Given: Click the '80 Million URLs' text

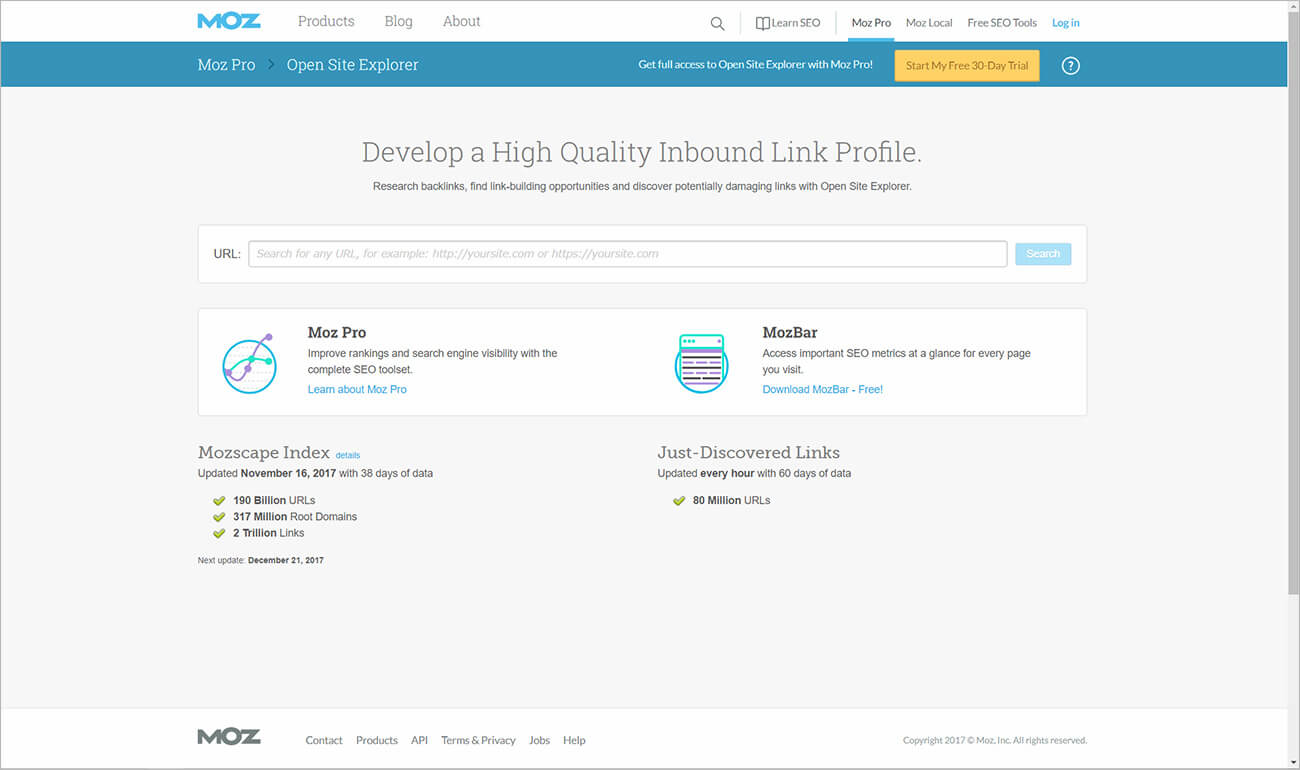Looking at the screenshot, I should (732, 500).
